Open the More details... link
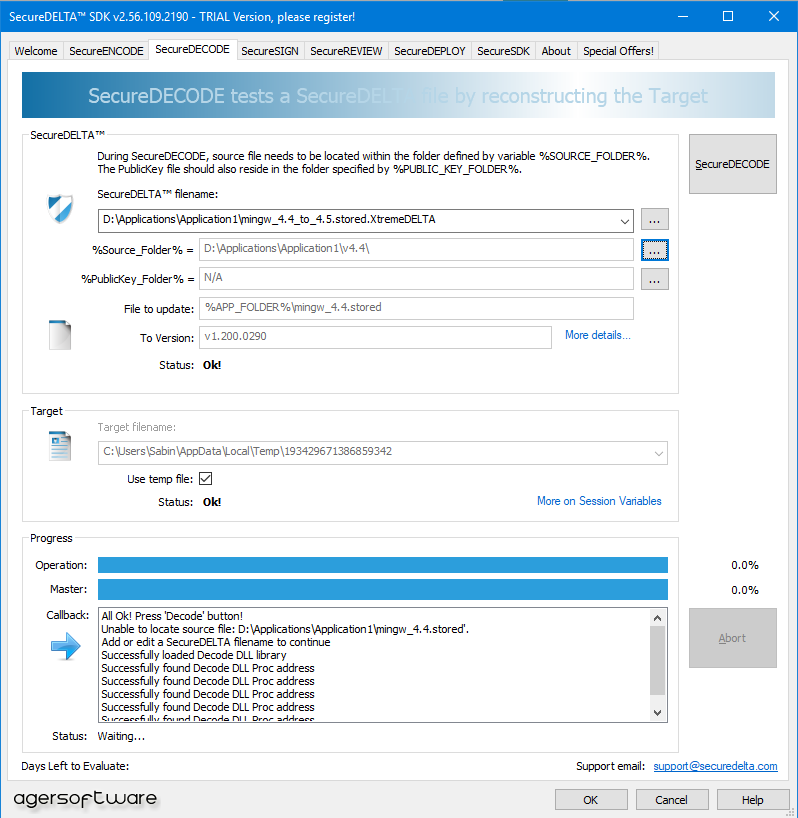798x818 pixels. point(598,335)
